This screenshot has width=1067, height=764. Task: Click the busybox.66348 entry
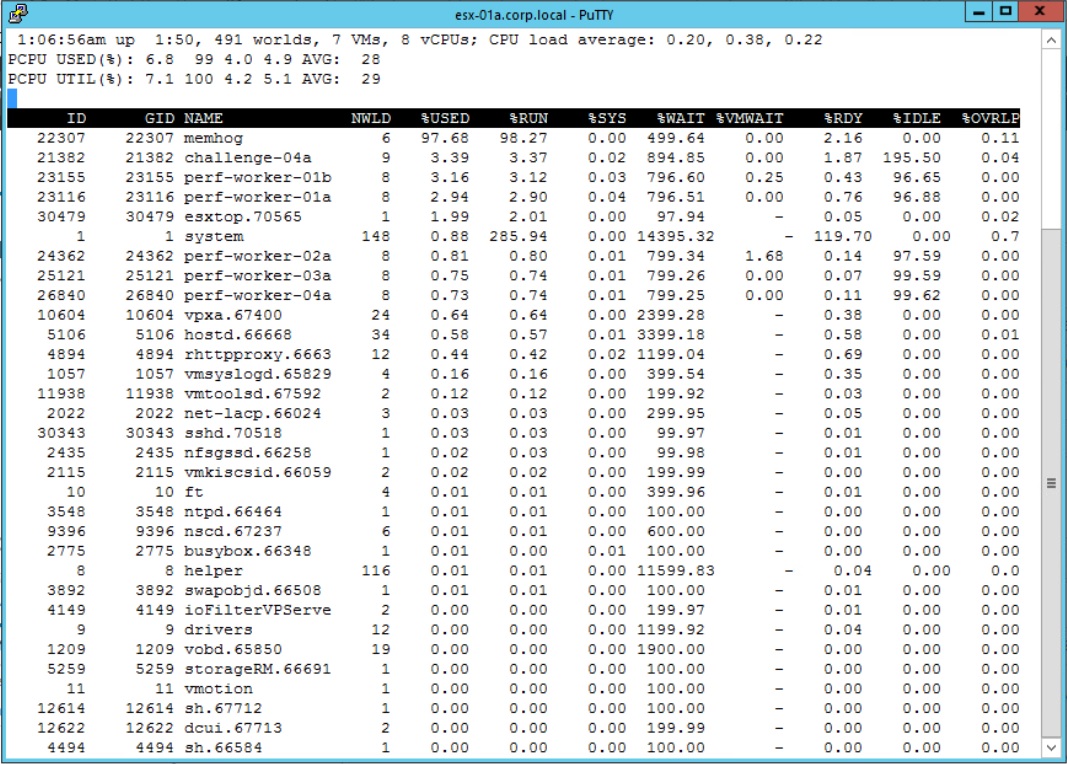click(248, 552)
